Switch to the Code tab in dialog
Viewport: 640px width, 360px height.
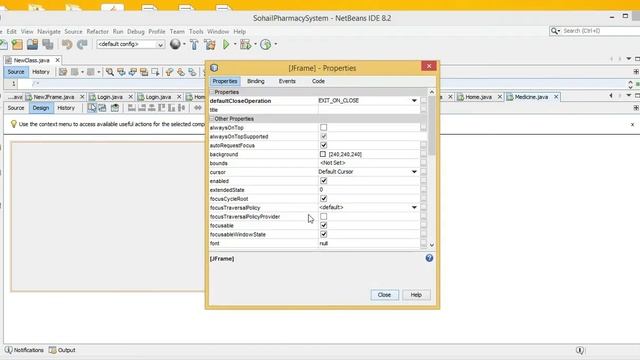[318, 81]
